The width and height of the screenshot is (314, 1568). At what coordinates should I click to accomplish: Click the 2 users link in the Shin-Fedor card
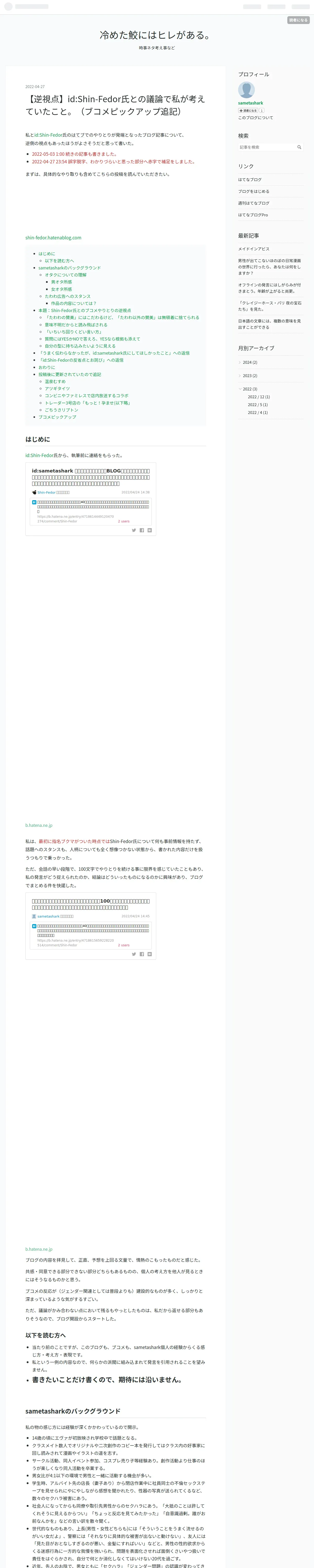point(124,521)
